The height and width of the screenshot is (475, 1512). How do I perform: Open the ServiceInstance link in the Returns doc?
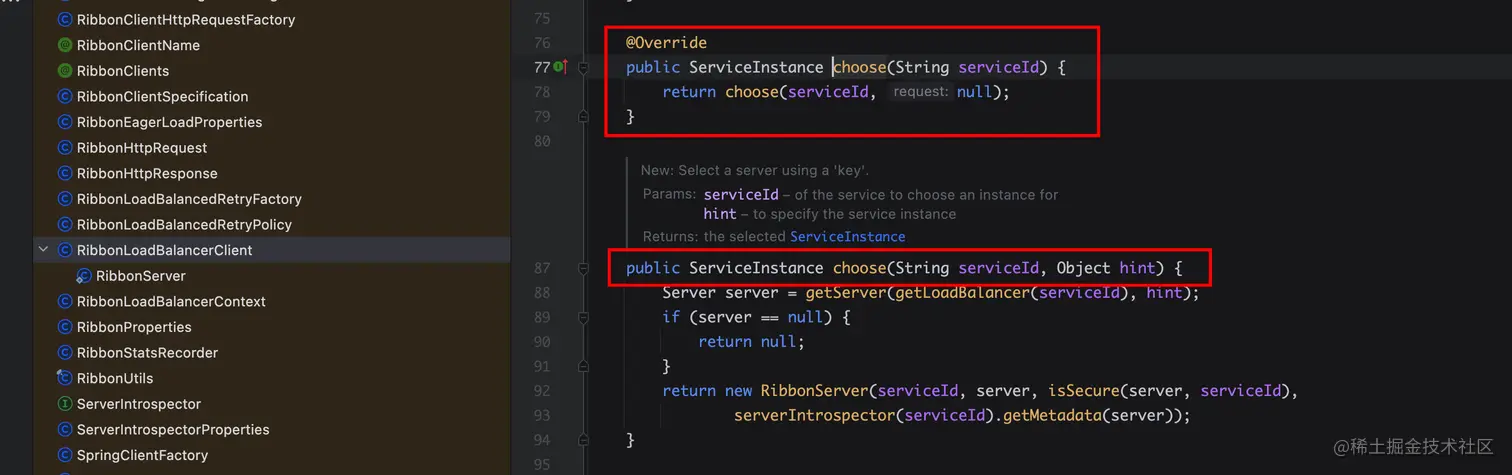tap(848, 237)
